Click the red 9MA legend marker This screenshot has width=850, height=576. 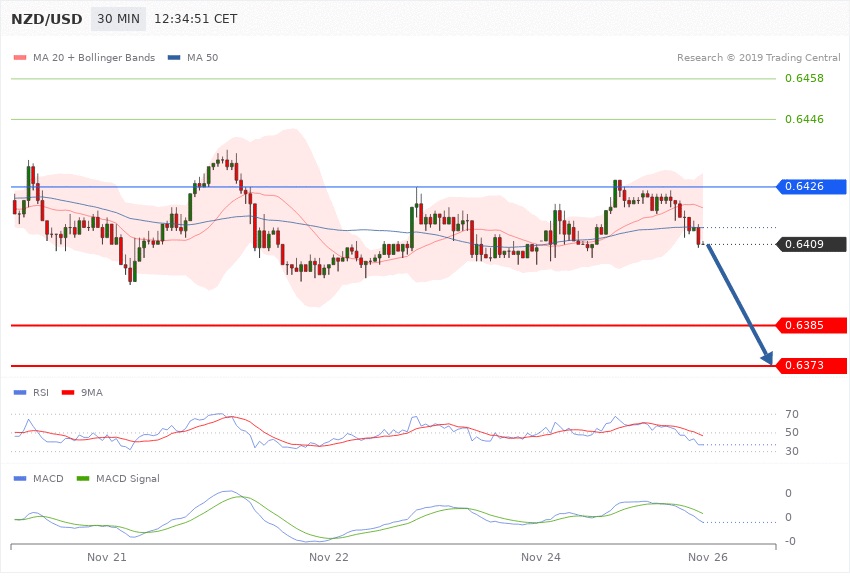[67, 393]
